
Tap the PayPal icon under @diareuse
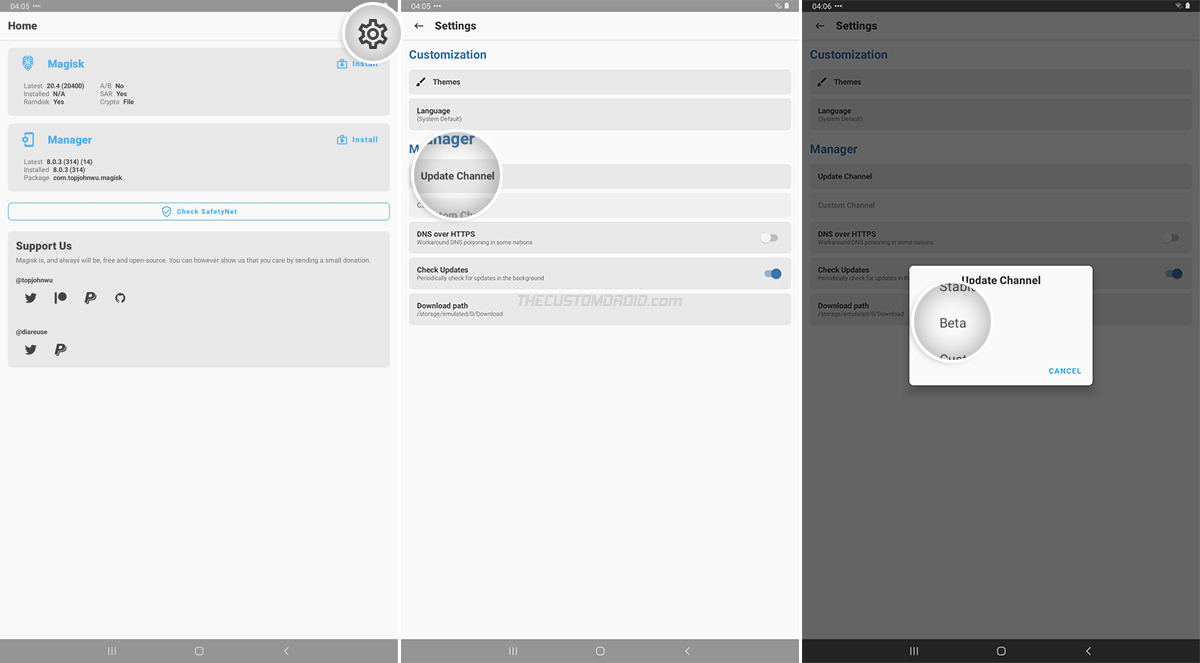[x=60, y=349]
